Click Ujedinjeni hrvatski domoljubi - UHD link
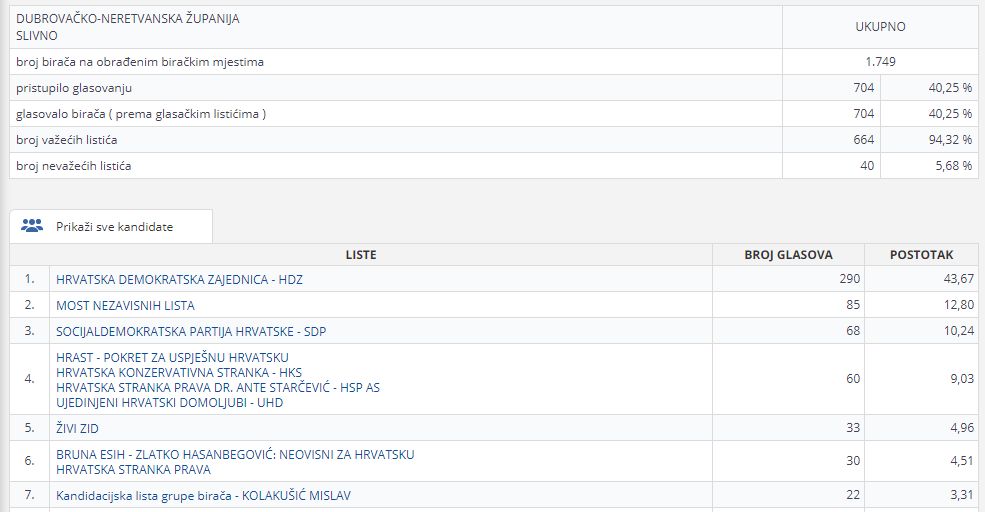The width and height of the screenshot is (985, 512). point(170,402)
